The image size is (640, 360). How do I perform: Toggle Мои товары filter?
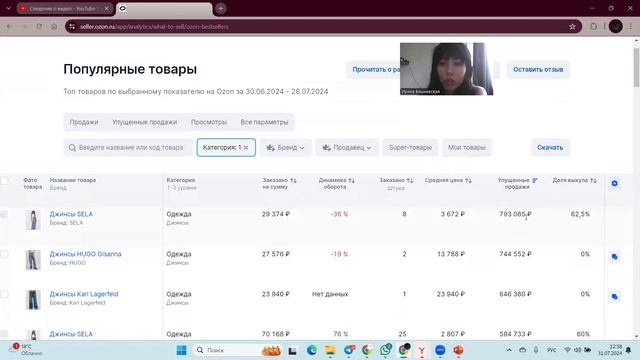(467, 148)
